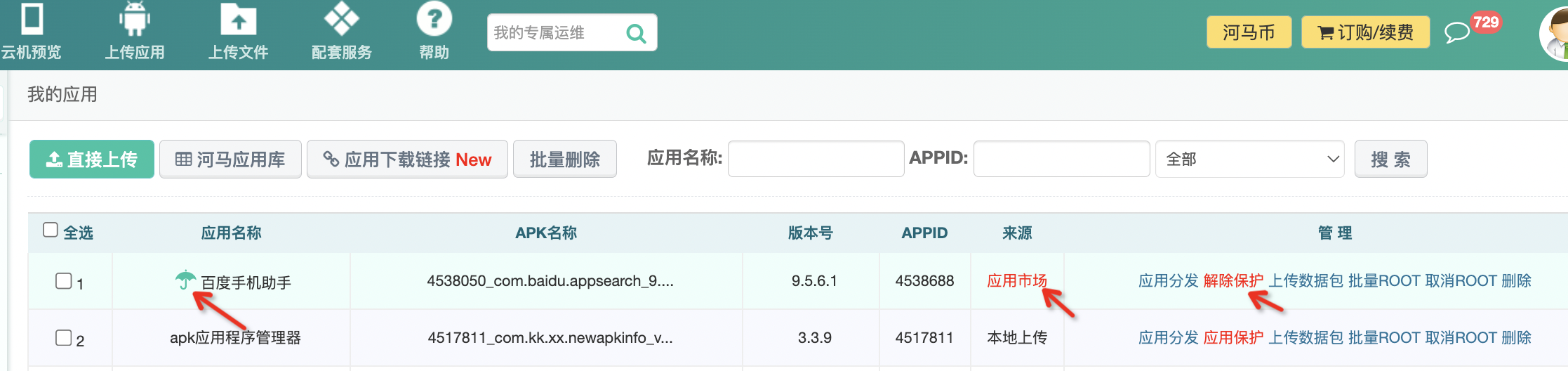Open the 云机预览 cloud phone preview icon
The width and height of the screenshot is (1568, 371).
pos(32,20)
